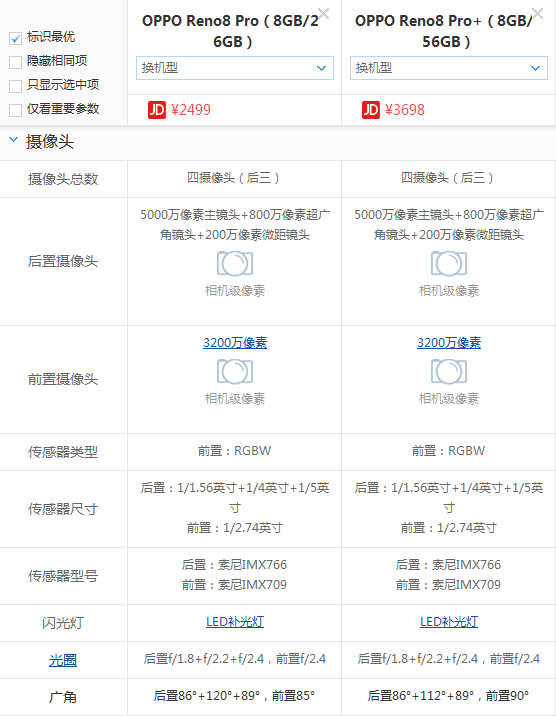The width and height of the screenshot is (556, 716).
Task: Click LED补光灯 link for Reno8 Pro
Action: (x=235, y=622)
